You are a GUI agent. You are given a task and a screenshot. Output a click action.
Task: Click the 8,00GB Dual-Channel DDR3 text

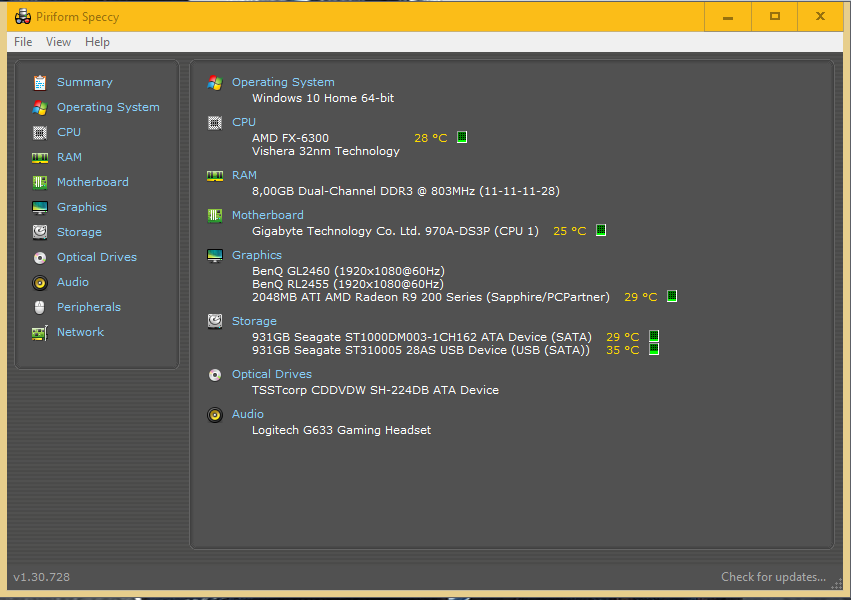click(x=405, y=191)
